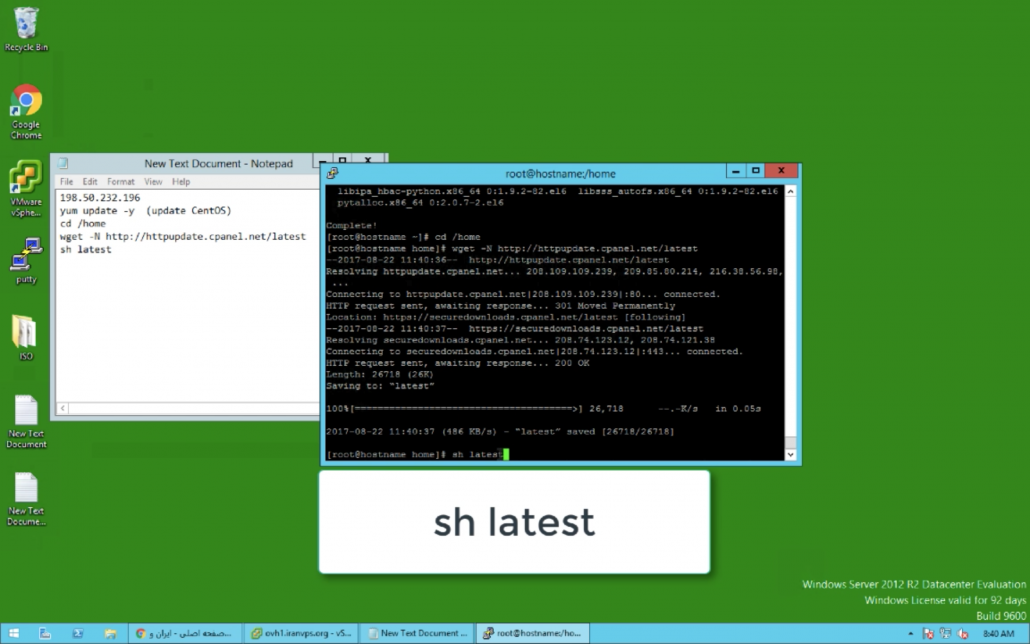Open the ISO folder on the desktop
1030x644 pixels.
pos(26,333)
